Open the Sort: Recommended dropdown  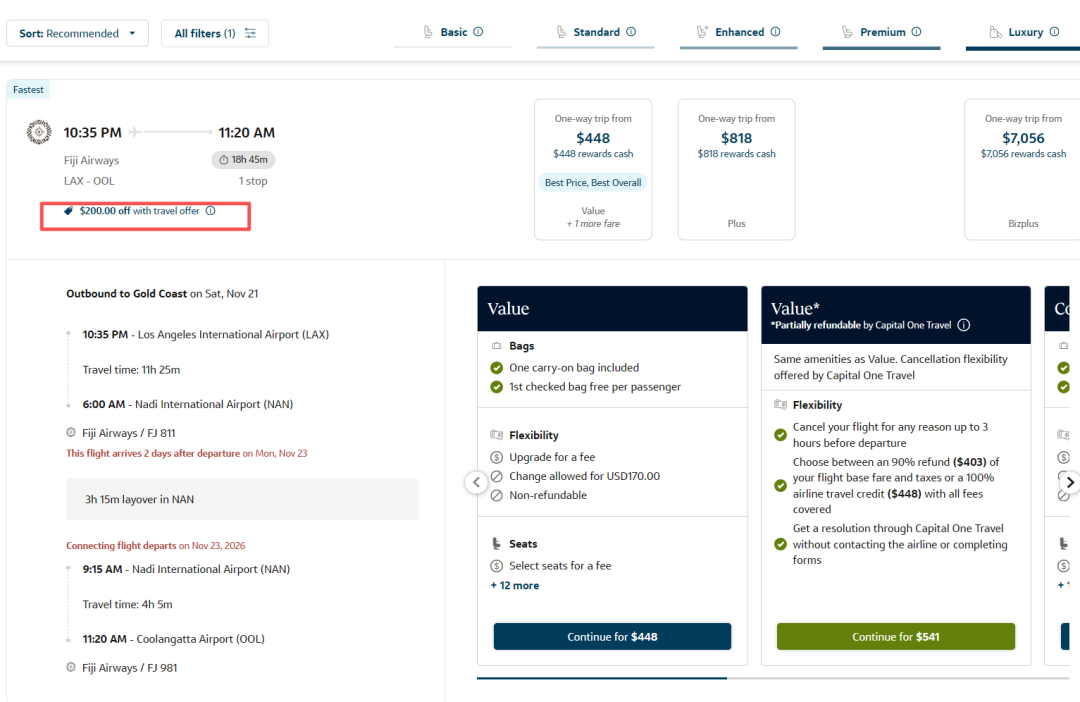click(x=77, y=33)
